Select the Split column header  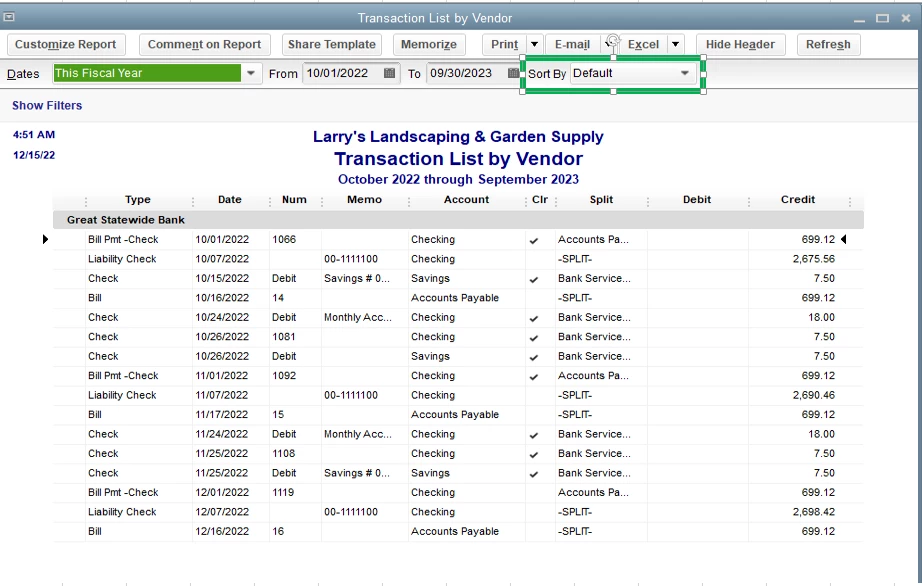point(601,199)
